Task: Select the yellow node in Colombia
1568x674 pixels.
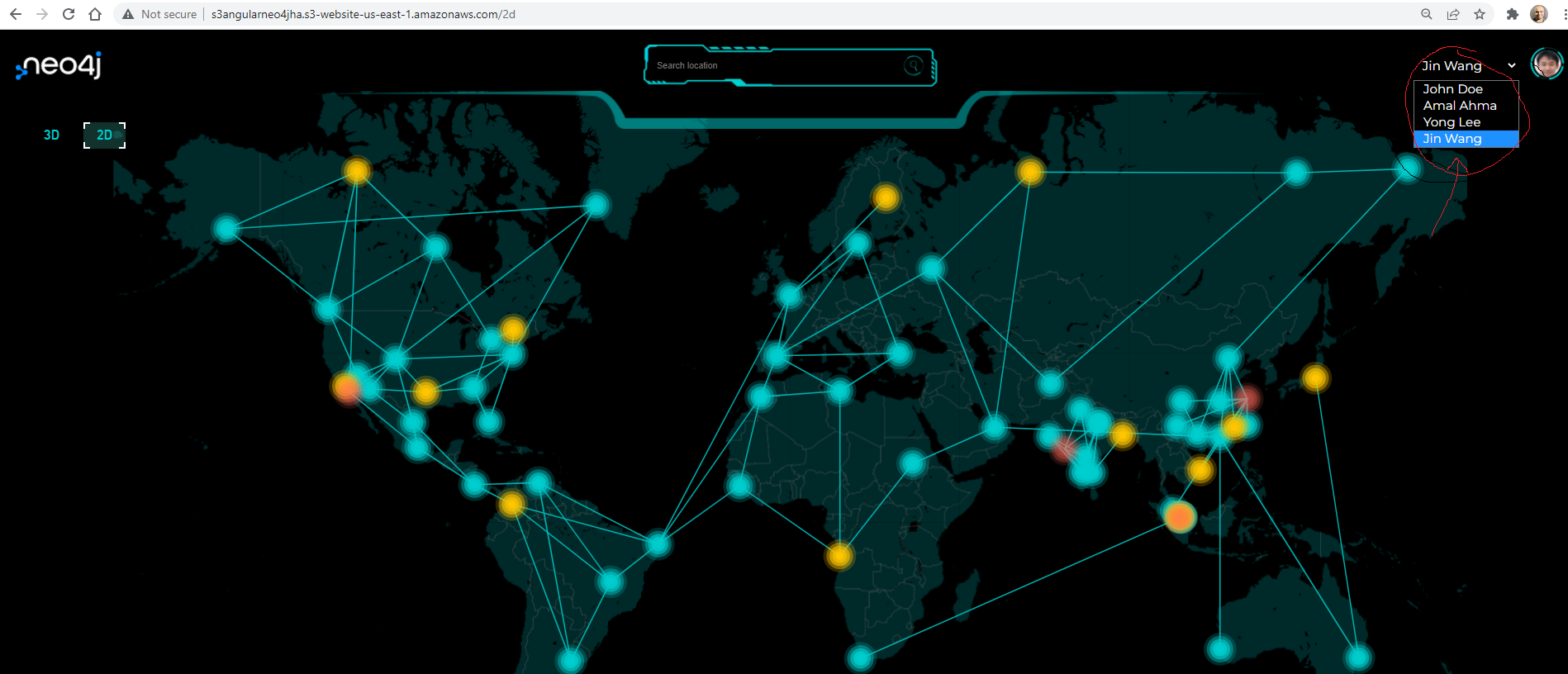Action: pyautogui.click(x=512, y=503)
